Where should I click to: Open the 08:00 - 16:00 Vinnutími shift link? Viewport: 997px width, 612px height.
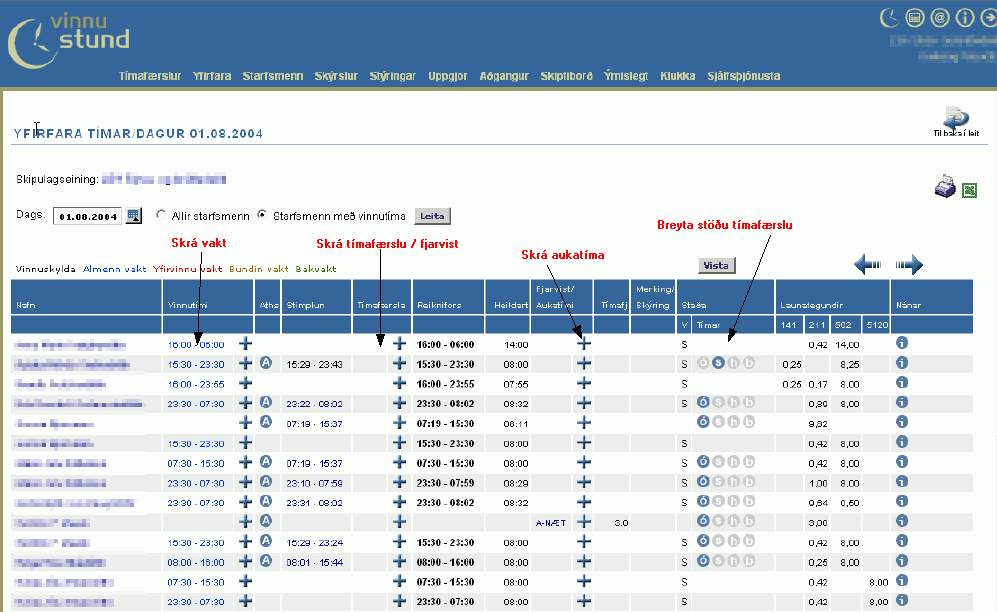tap(196, 562)
